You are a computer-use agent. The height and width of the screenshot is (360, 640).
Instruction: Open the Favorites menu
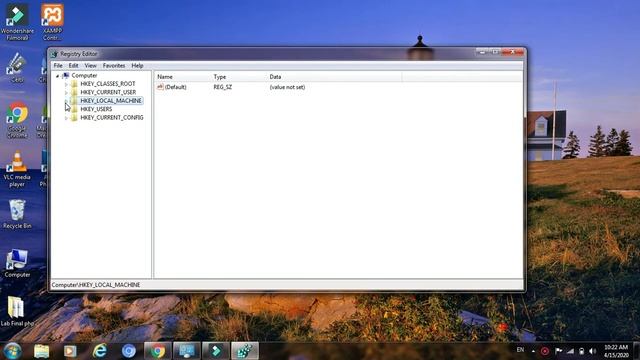(x=114, y=65)
